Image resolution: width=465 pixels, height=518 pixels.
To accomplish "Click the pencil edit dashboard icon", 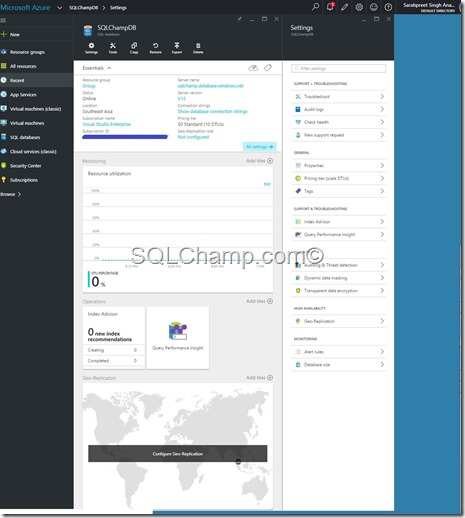I will tap(344, 7).
